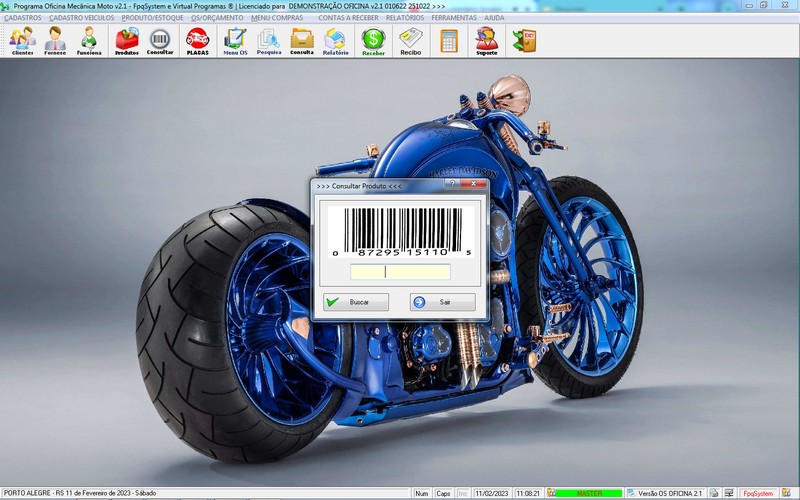Click the Num indicator in status bar
Viewport: 800px width, 500px height.
point(421,493)
